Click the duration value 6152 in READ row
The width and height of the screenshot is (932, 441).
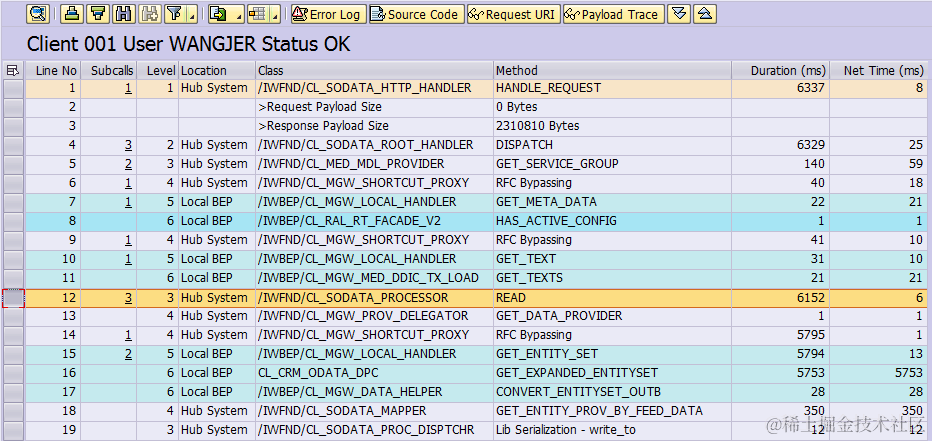(811, 298)
